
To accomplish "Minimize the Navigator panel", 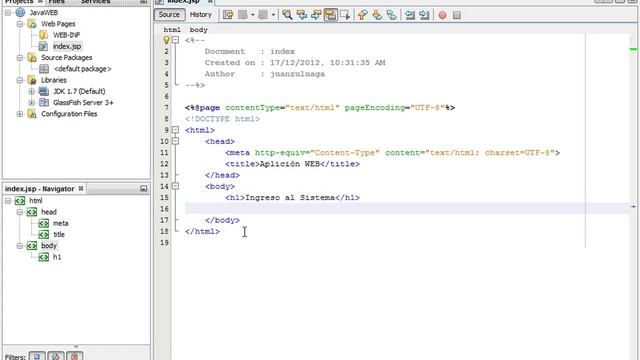I will click(143, 189).
